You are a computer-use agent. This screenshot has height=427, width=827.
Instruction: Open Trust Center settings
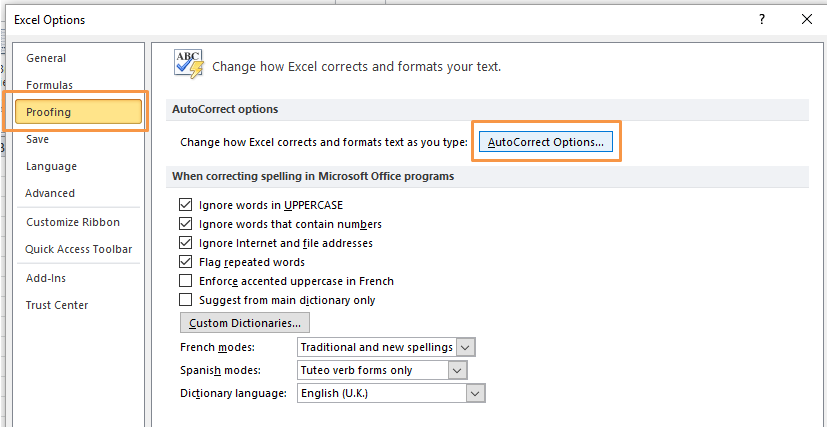pyautogui.click(x=57, y=305)
